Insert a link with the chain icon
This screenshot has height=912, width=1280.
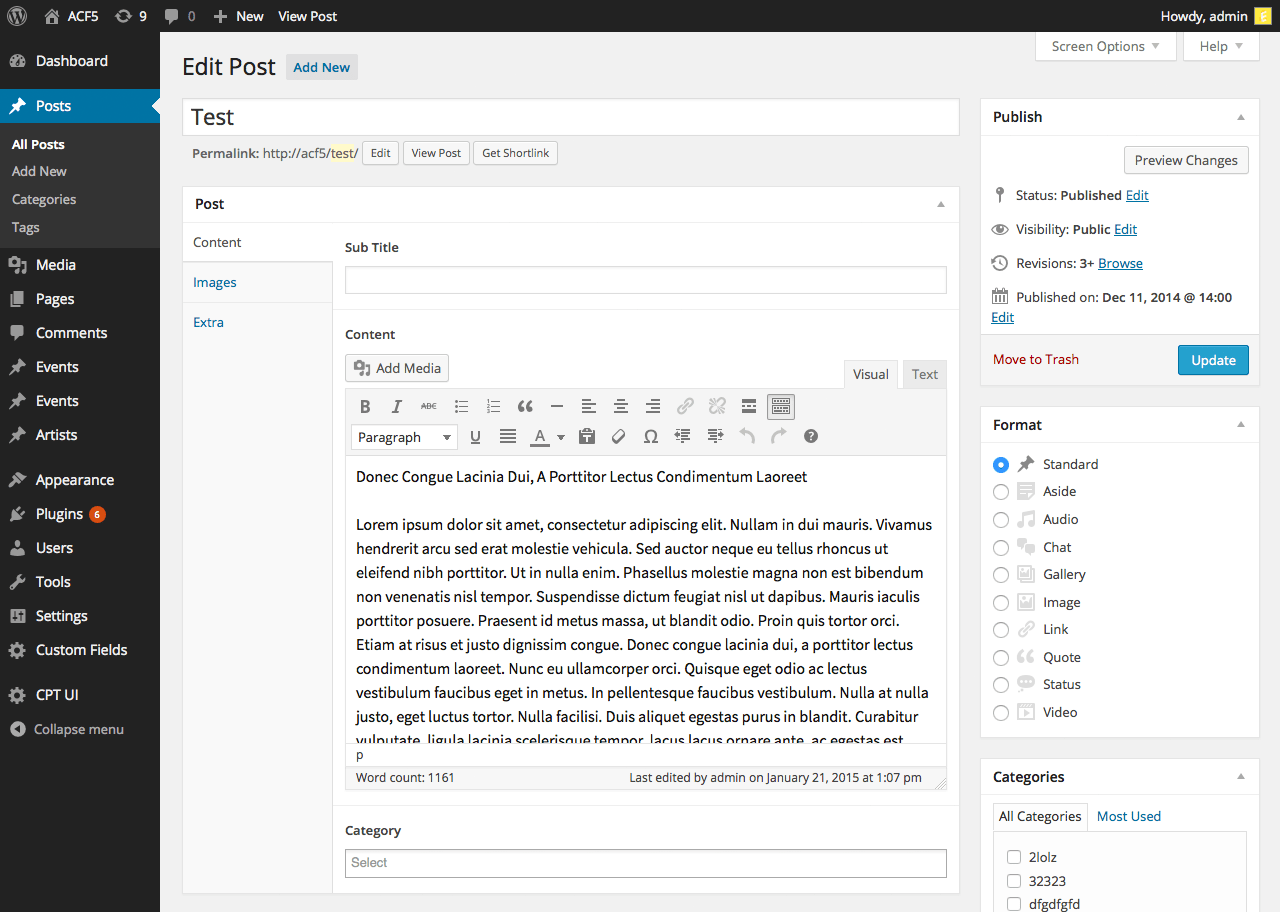click(685, 406)
